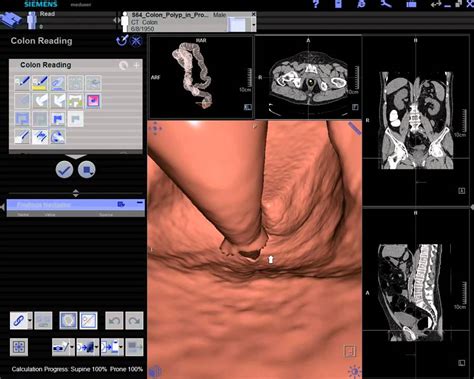Select the pink polyp view tool

pos(93,101)
